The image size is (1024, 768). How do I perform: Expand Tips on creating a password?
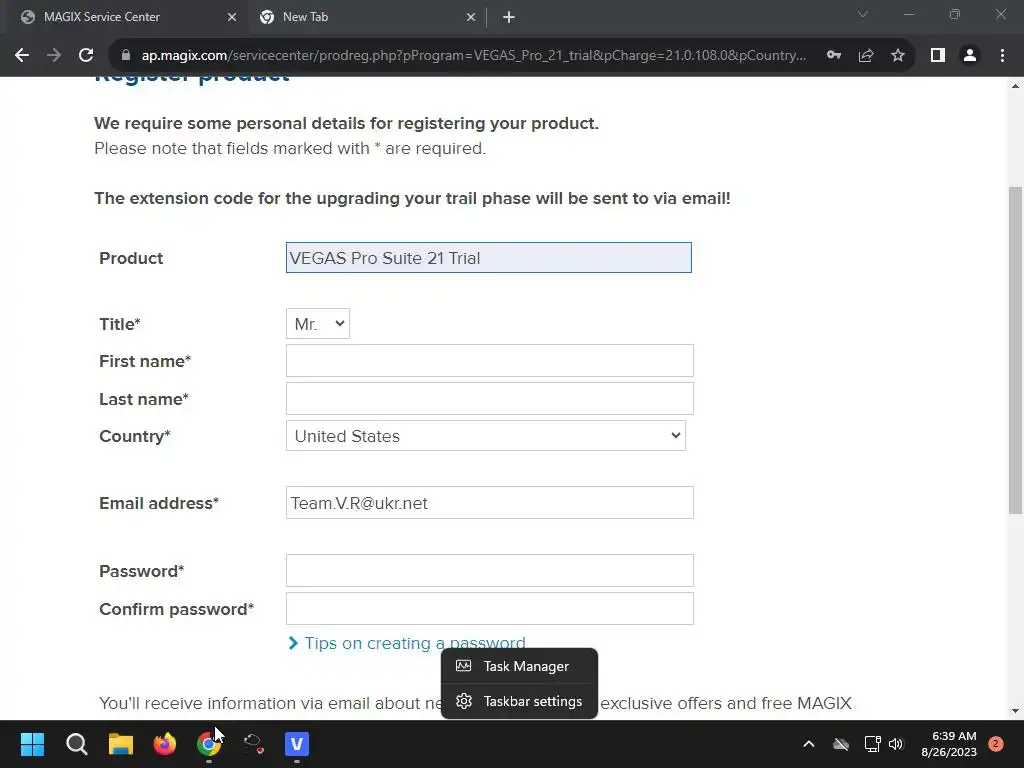coord(407,643)
